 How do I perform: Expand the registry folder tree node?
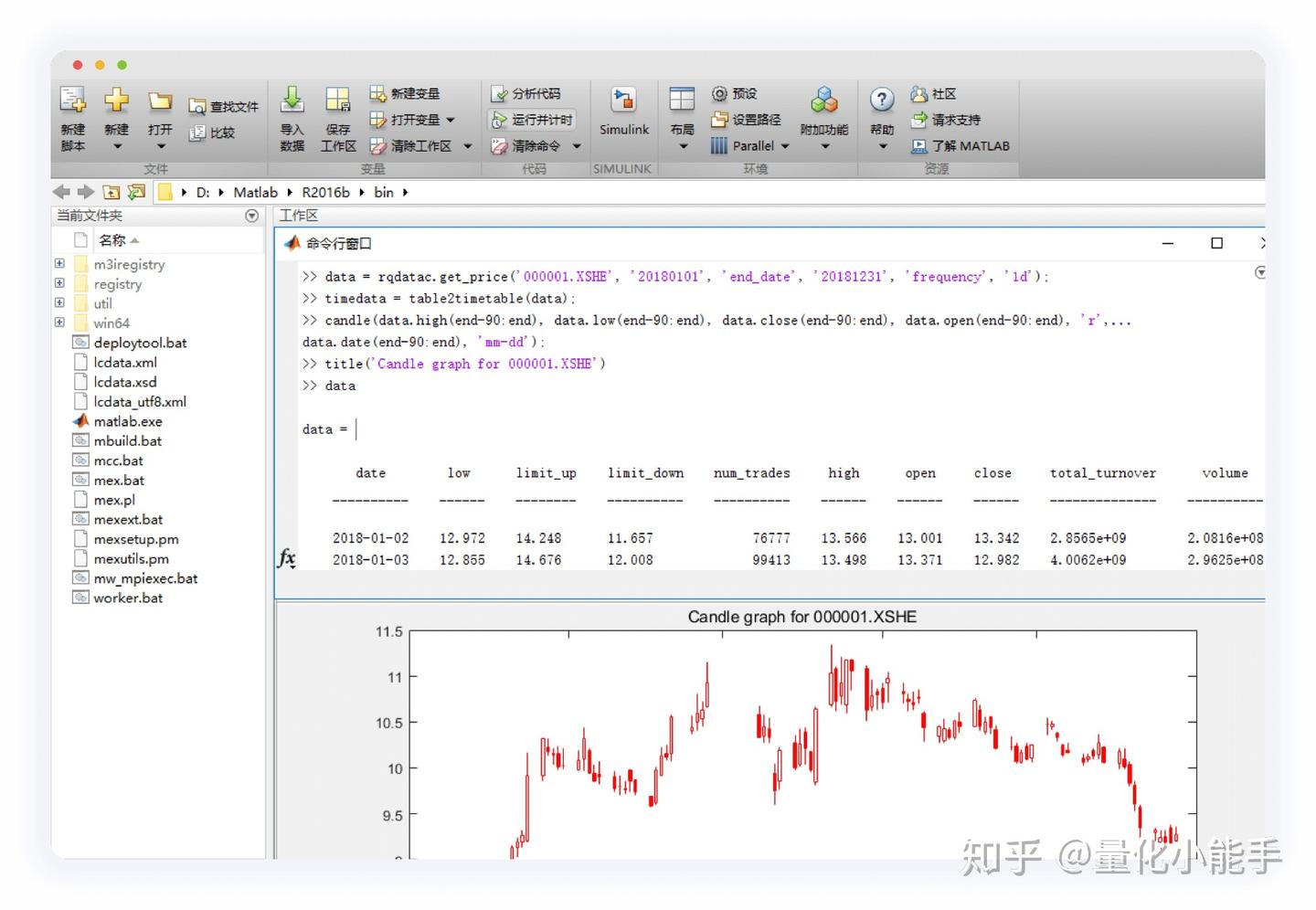point(59,283)
